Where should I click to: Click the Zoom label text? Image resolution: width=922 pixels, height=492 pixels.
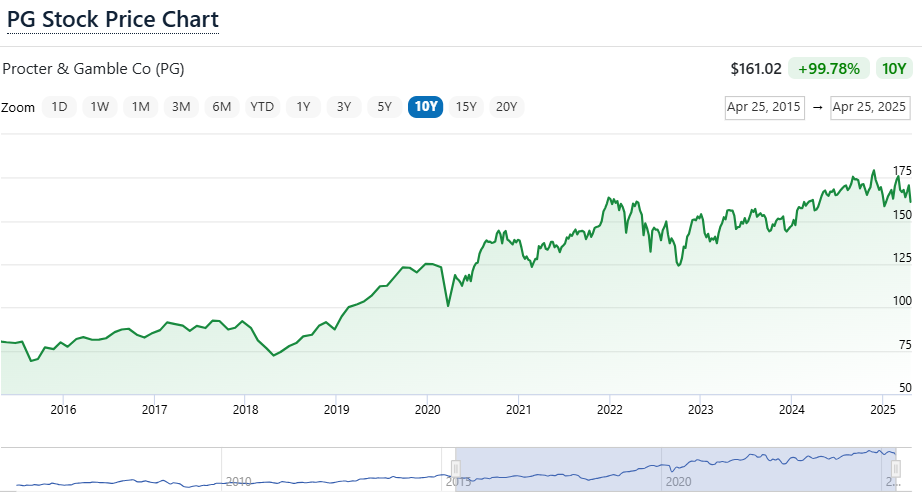point(18,108)
